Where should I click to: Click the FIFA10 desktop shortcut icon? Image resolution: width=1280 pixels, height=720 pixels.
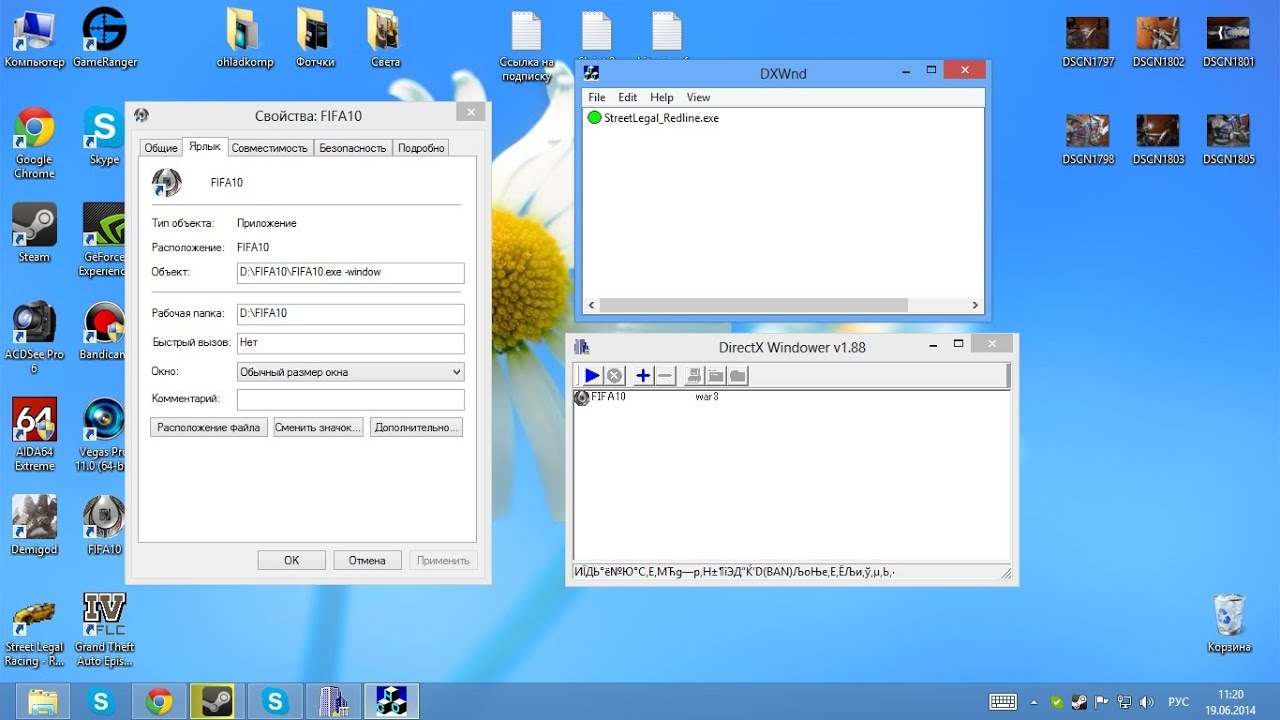(104, 525)
